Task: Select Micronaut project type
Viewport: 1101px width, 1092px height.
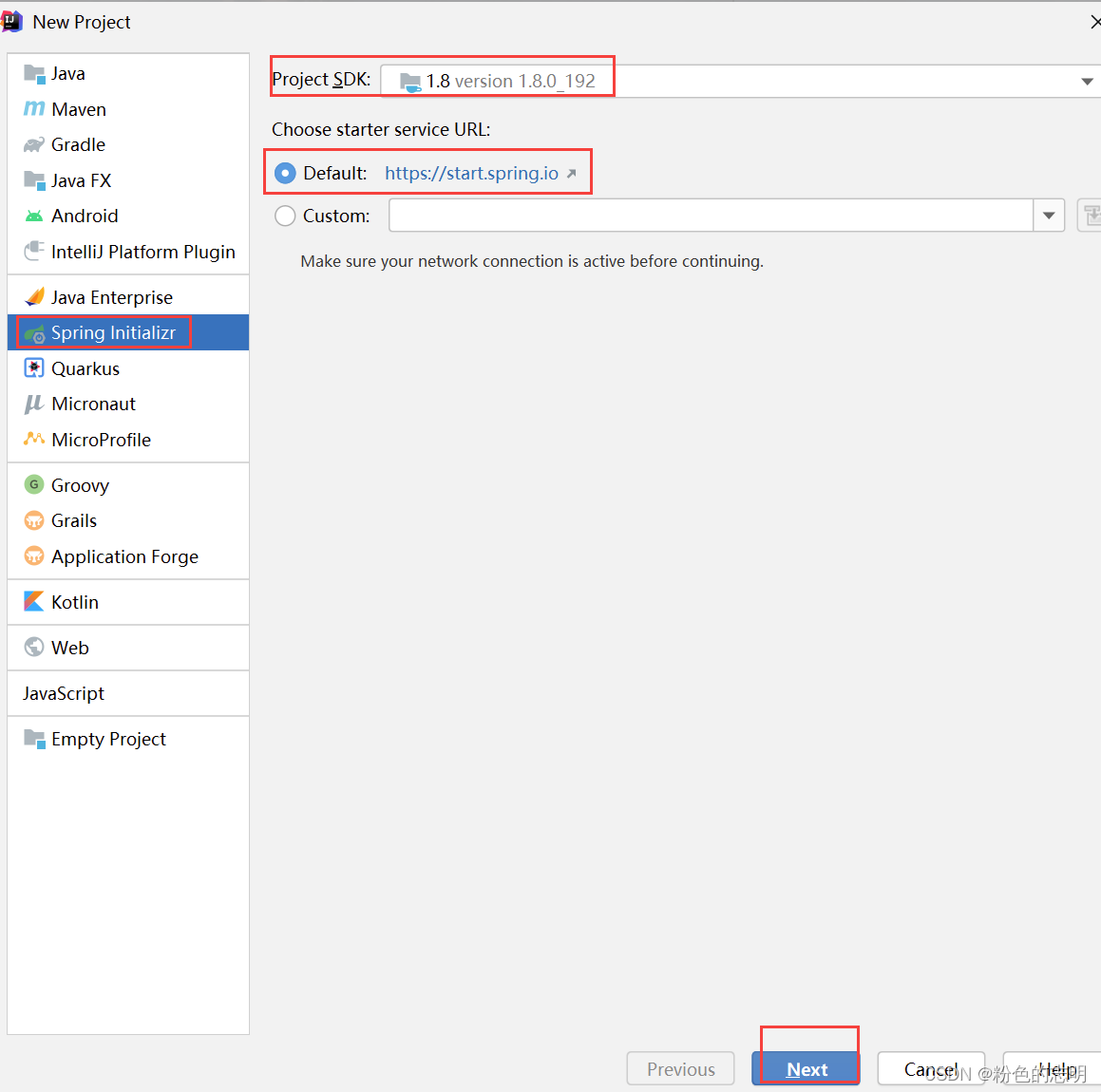Action: pos(128,405)
